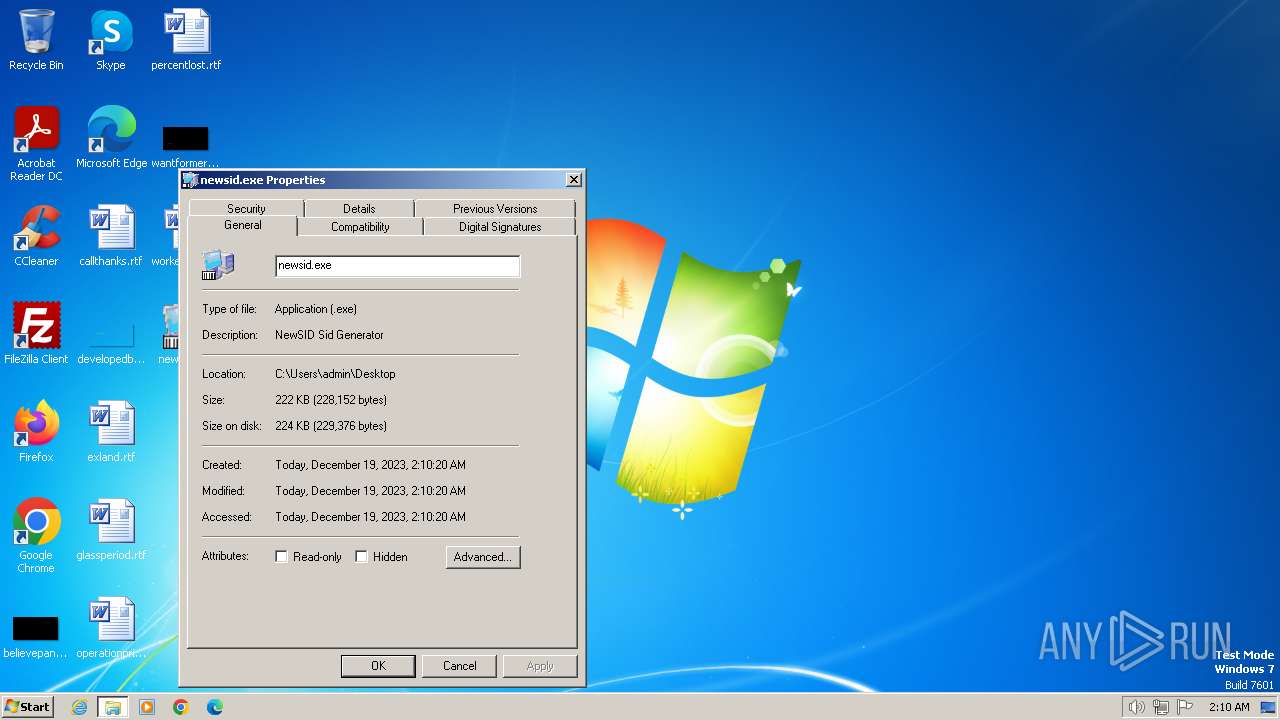Click the size value 222 KB
The image size is (1280, 720).
331,400
